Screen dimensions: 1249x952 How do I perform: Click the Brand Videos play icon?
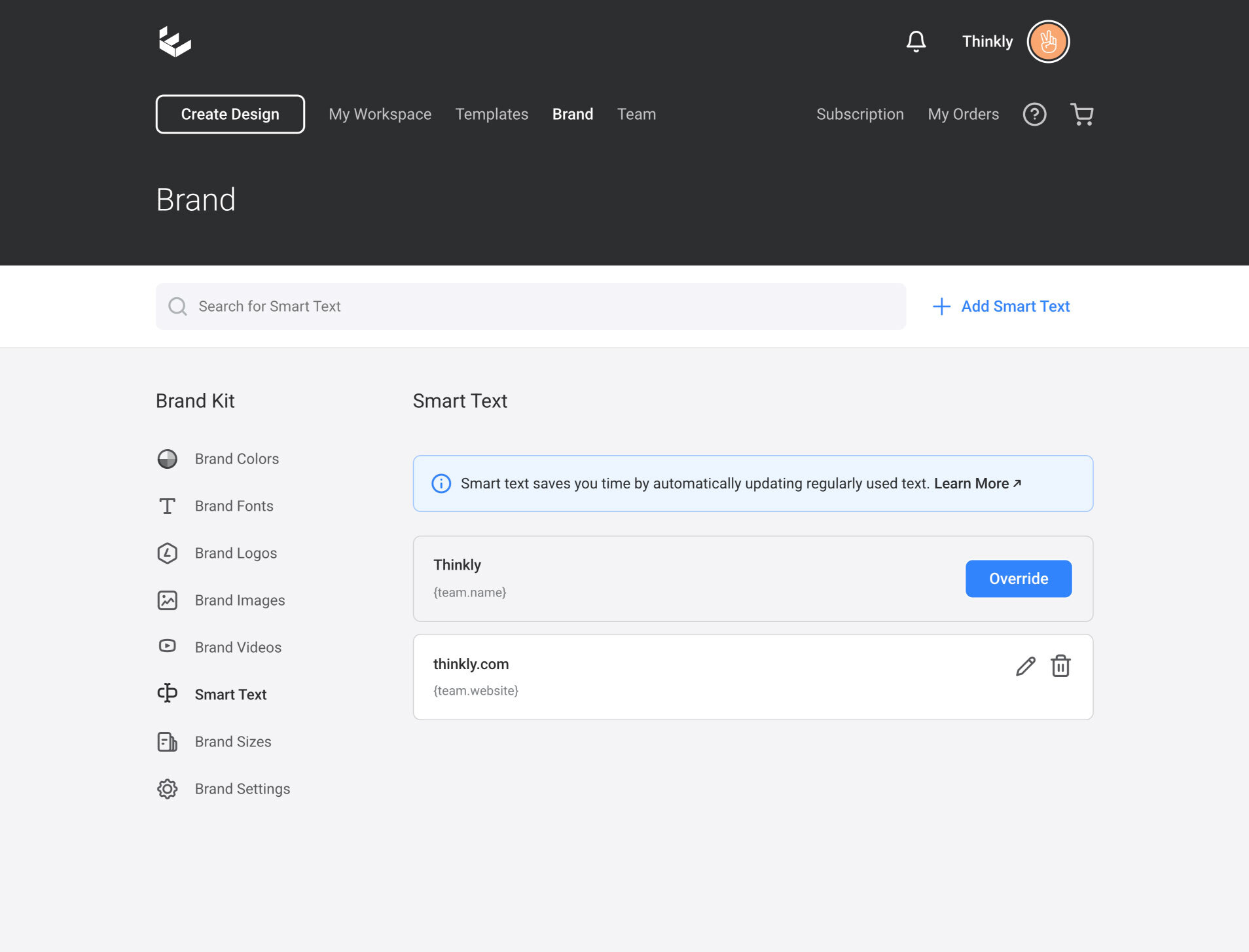(x=168, y=646)
